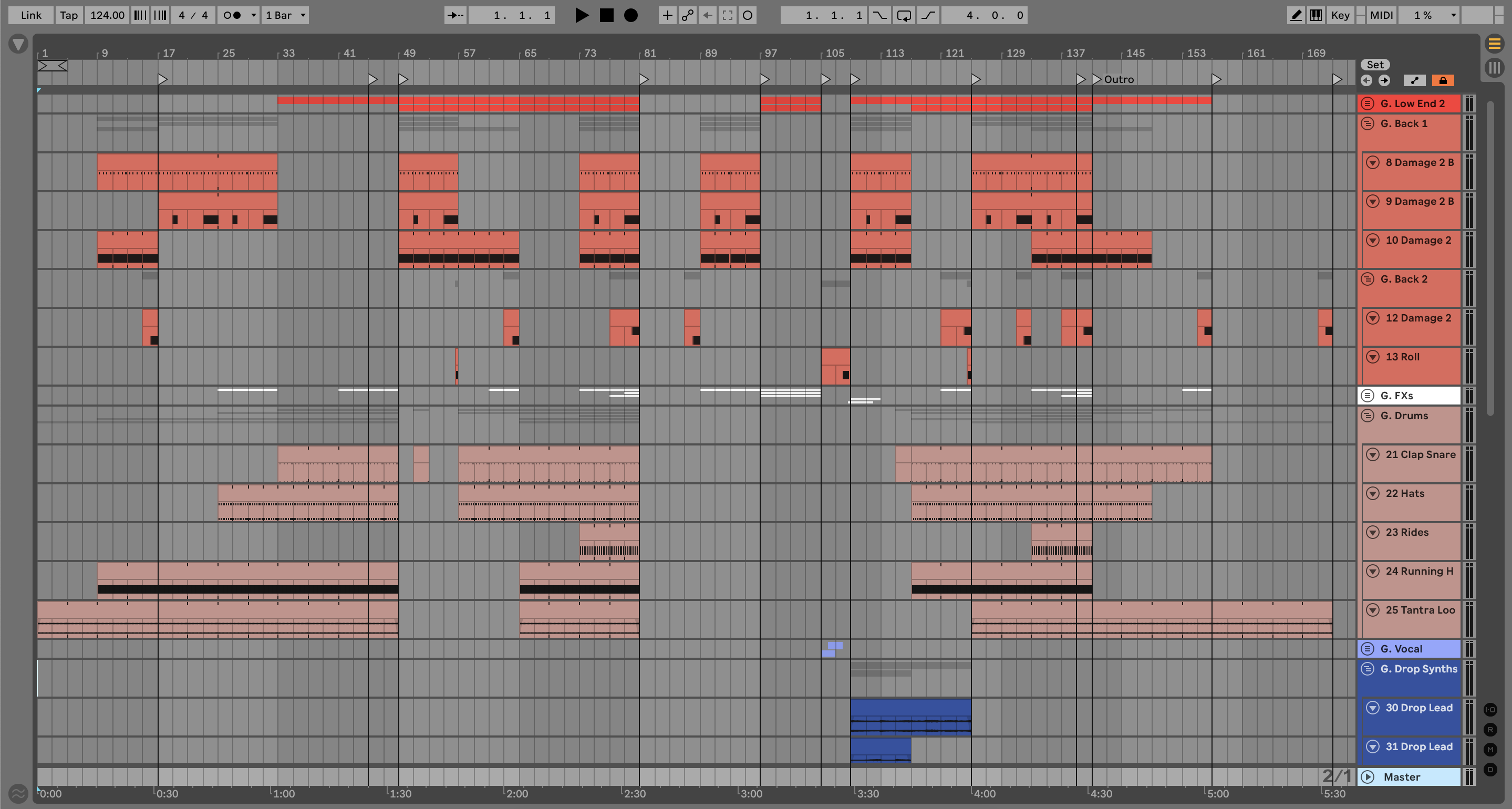The width and height of the screenshot is (1512, 809).
Task: Unfold the G. Drum Synths group track
Action: (x=1368, y=669)
